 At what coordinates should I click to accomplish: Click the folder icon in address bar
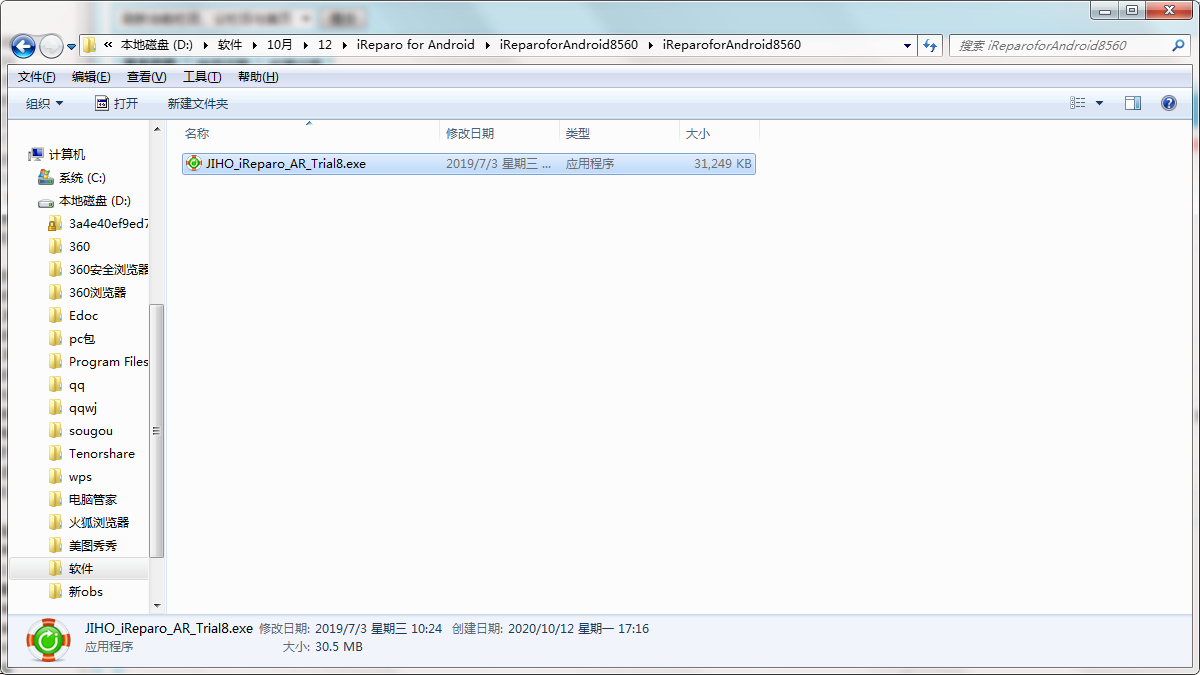pos(90,45)
